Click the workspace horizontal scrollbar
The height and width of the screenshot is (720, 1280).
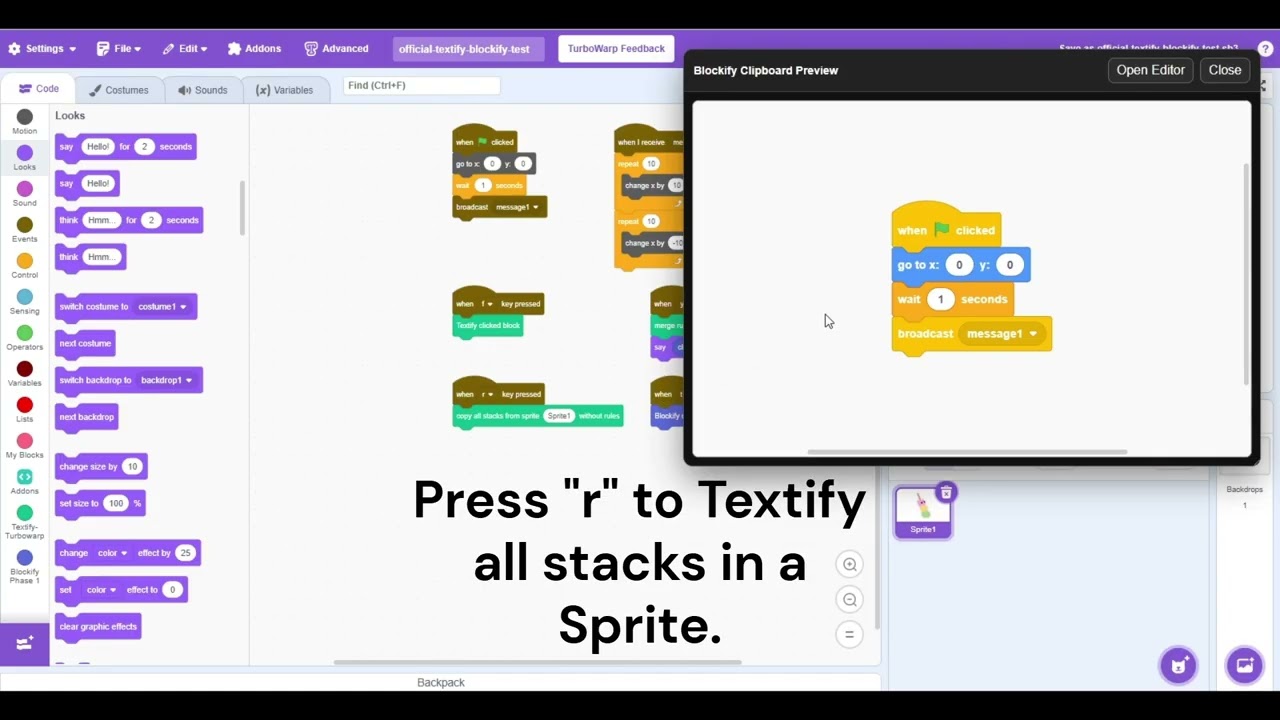(x=538, y=662)
